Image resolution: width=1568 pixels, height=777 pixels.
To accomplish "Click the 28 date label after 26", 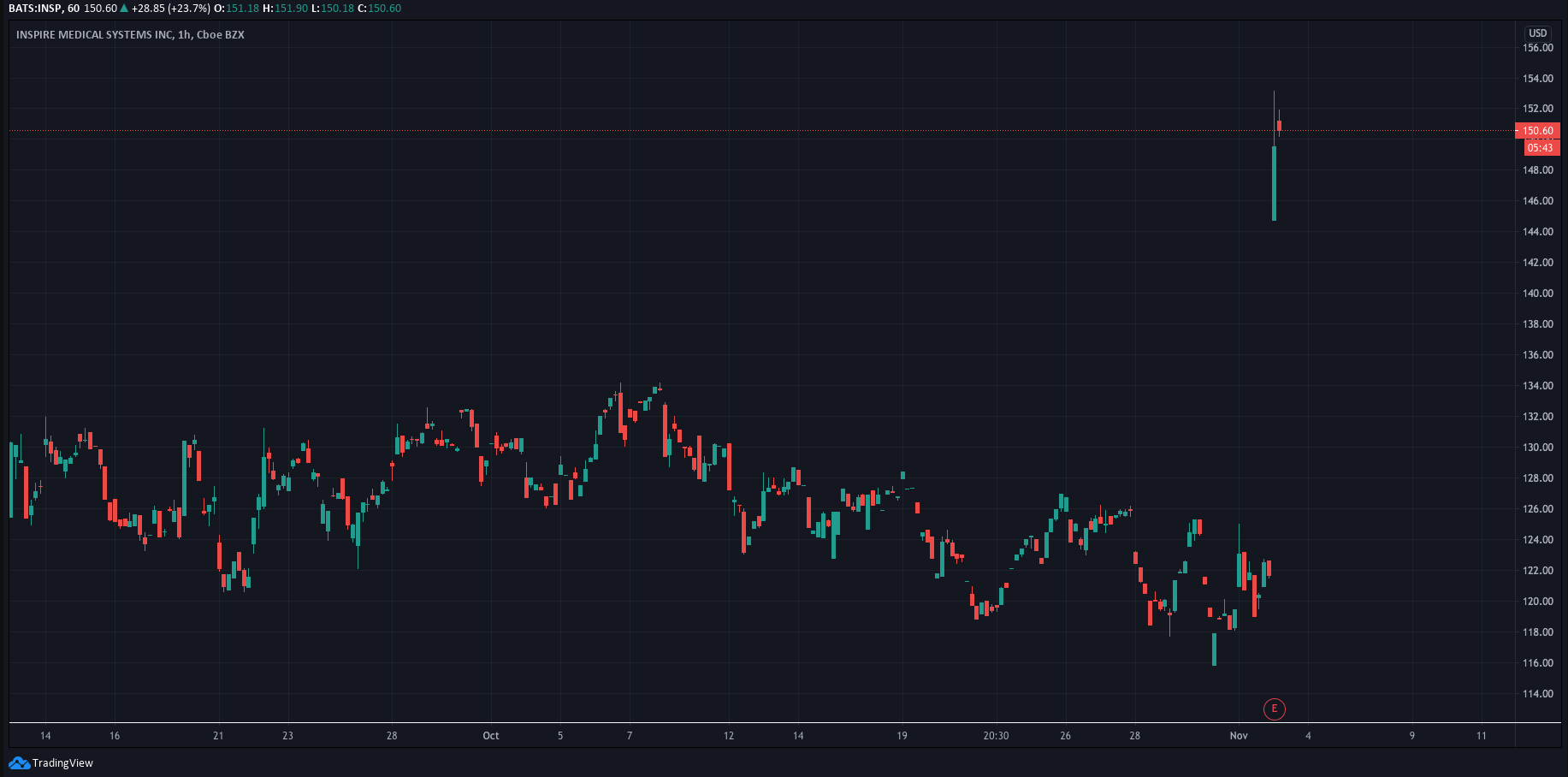I will pos(1134,736).
